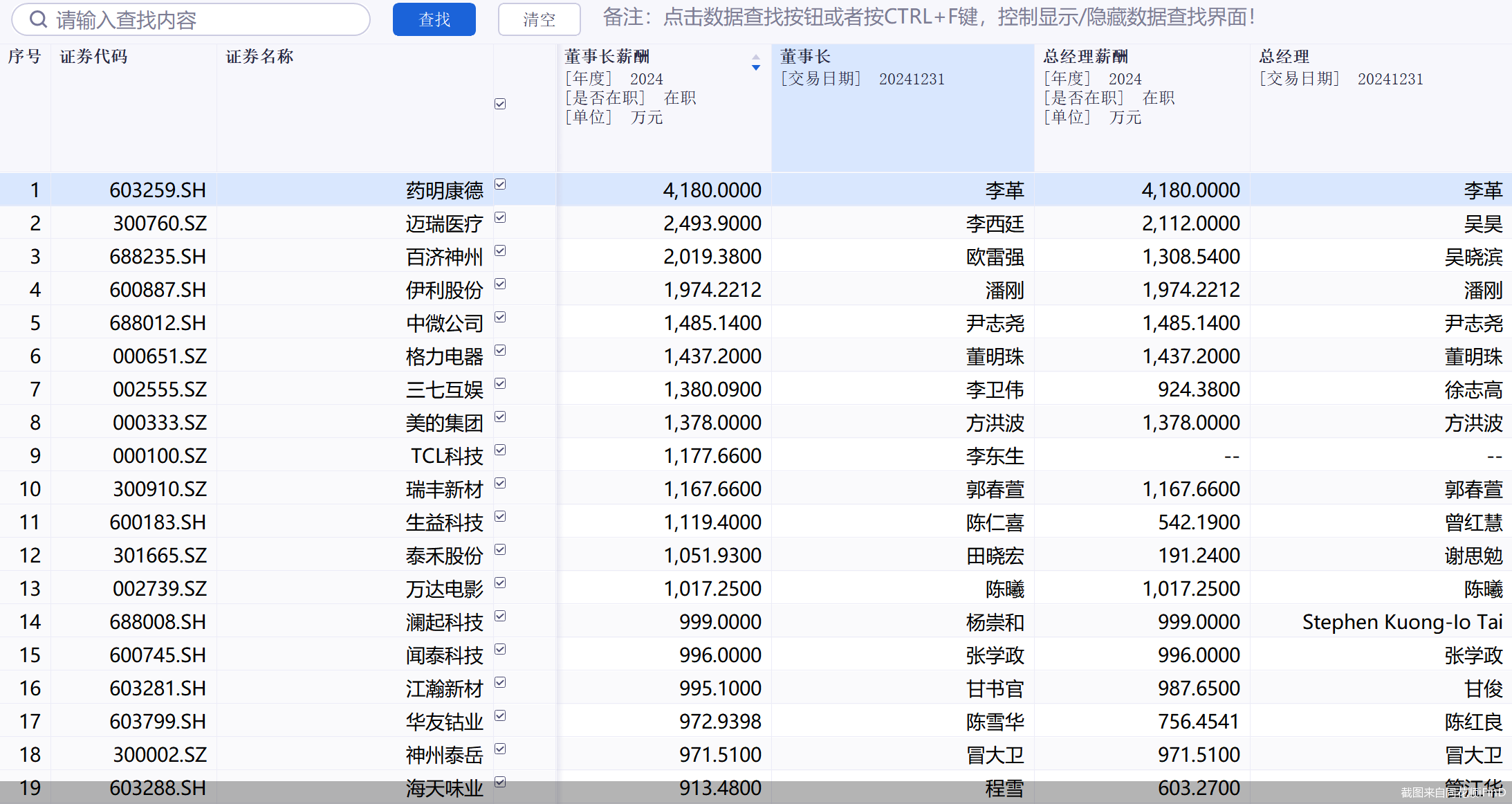Image resolution: width=1512 pixels, height=804 pixels.
Task: Click the 董事长 column header
Action: click(x=804, y=57)
